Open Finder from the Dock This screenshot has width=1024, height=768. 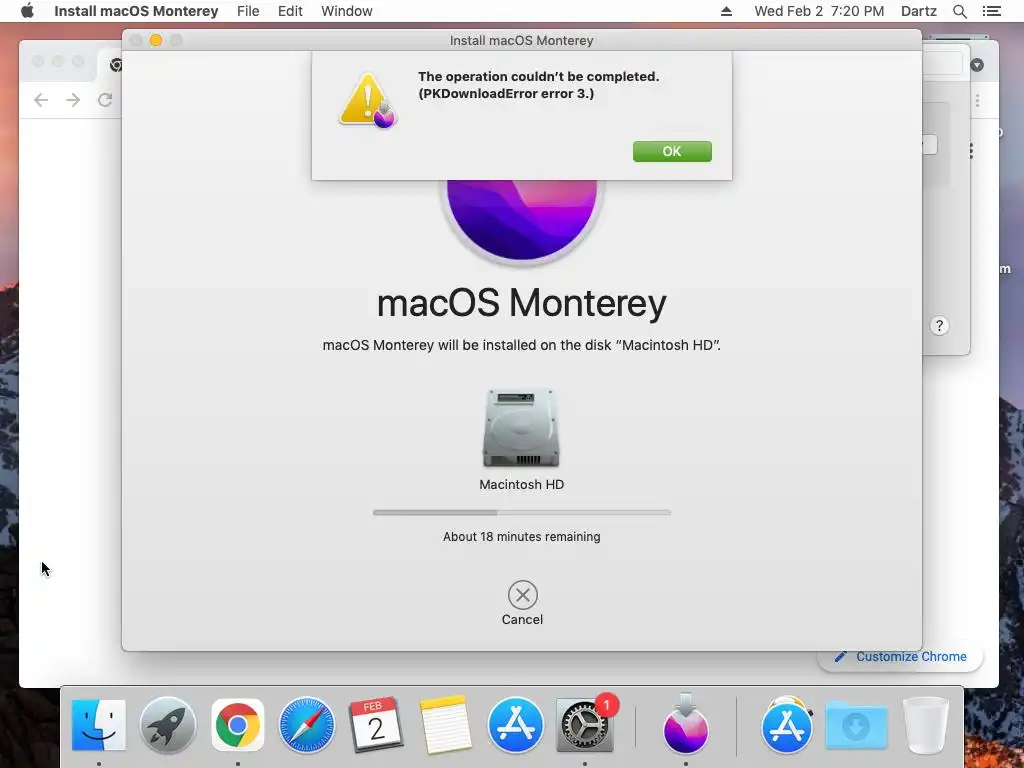[x=99, y=724]
